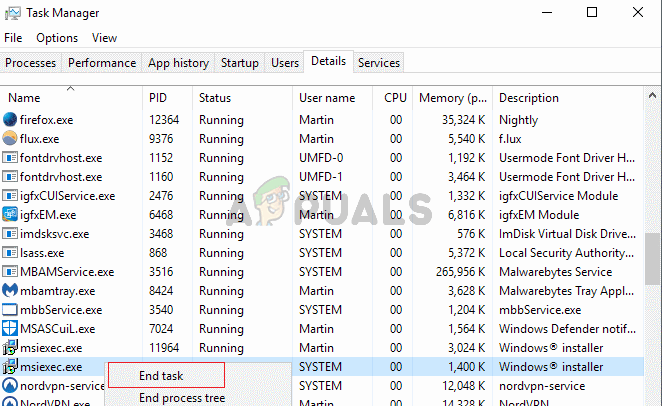This screenshot has width=662, height=406.
Task: Switch to the Services tab
Action: coord(378,63)
